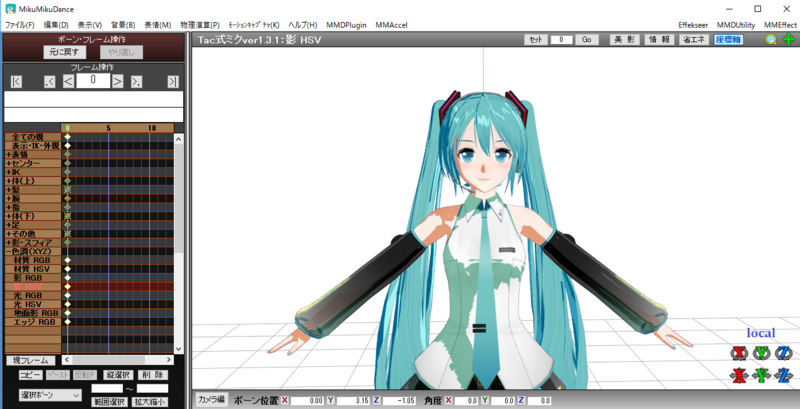Toggle 情報 info display button
This screenshot has width=800, height=409.
click(659, 40)
